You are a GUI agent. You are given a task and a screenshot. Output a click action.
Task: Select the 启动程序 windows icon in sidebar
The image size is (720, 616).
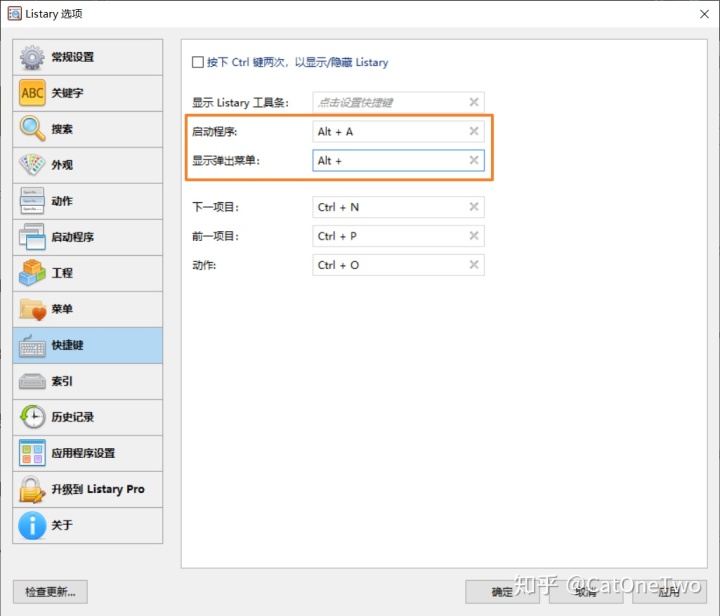[x=32, y=237]
